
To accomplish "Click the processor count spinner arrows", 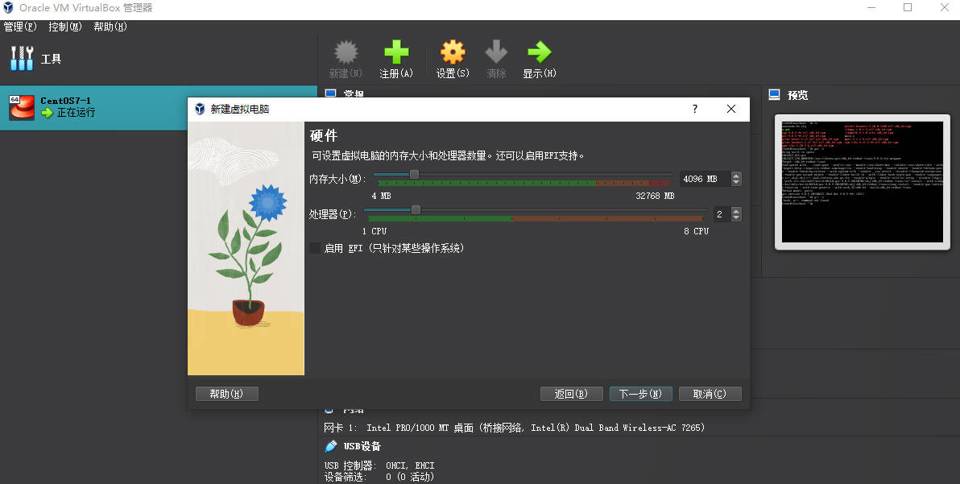I will (737, 214).
